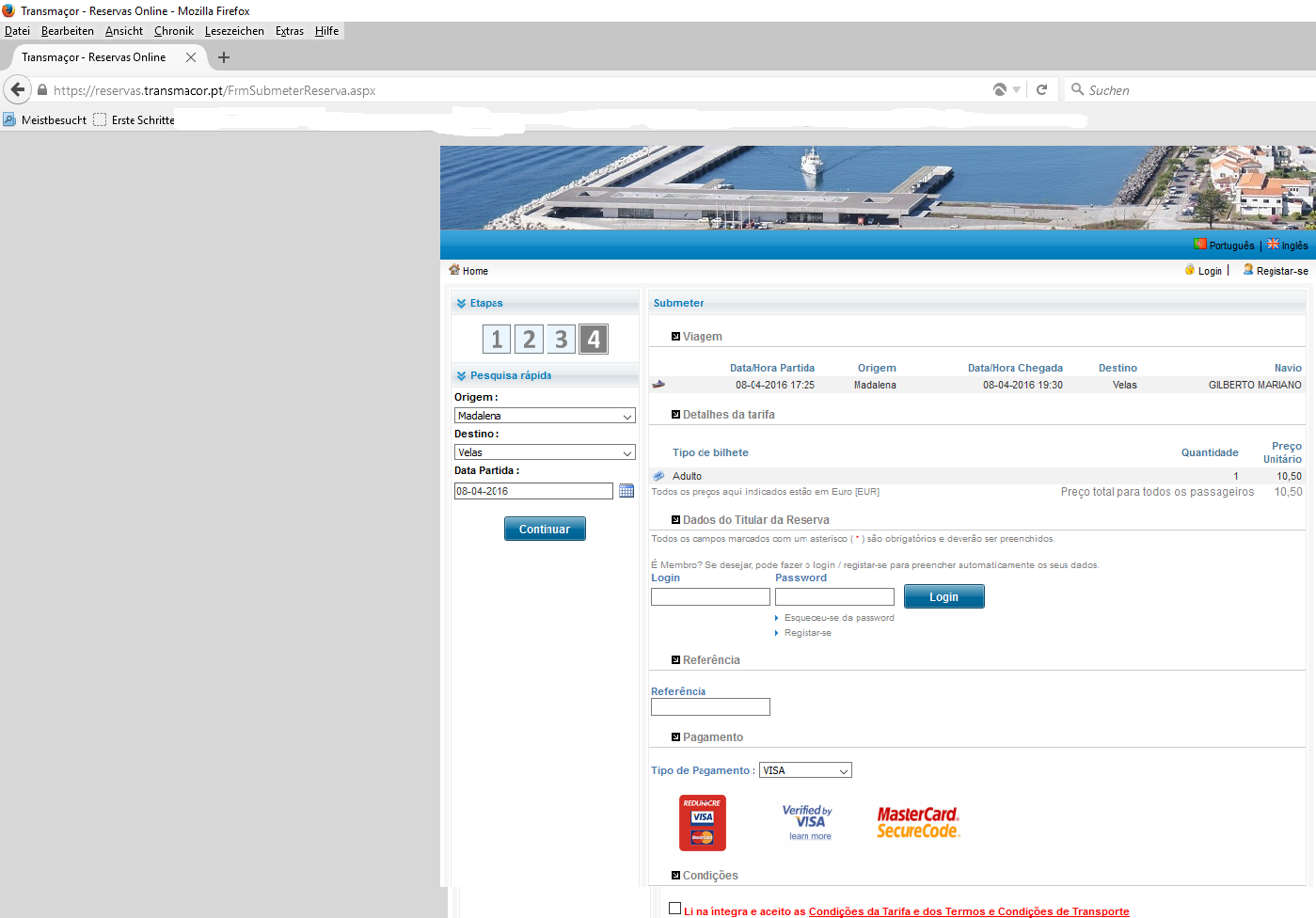
Task: Click step 1 in Etapas
Action: (497, 340)
